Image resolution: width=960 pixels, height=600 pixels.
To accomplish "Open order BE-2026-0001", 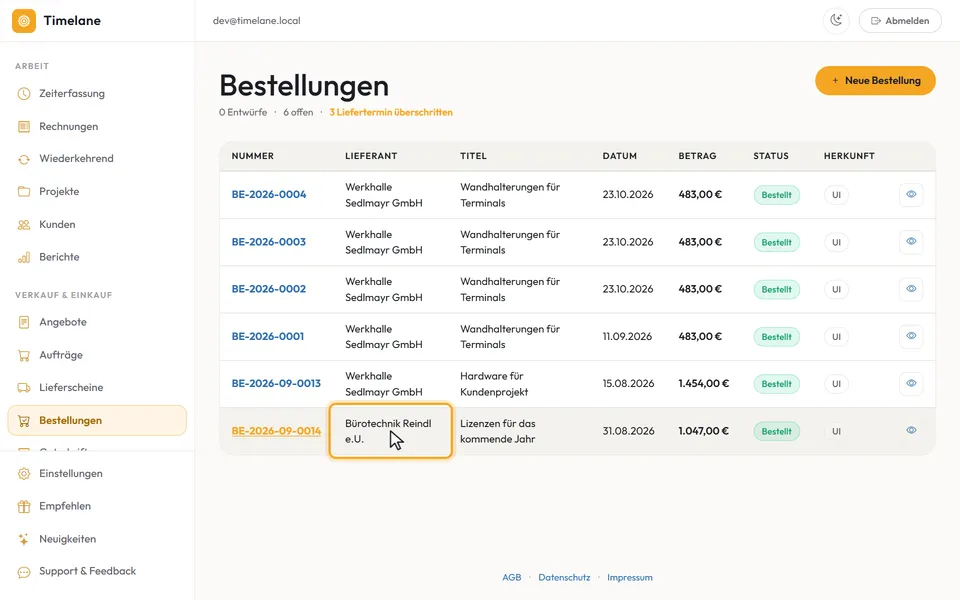I will 268,337.
